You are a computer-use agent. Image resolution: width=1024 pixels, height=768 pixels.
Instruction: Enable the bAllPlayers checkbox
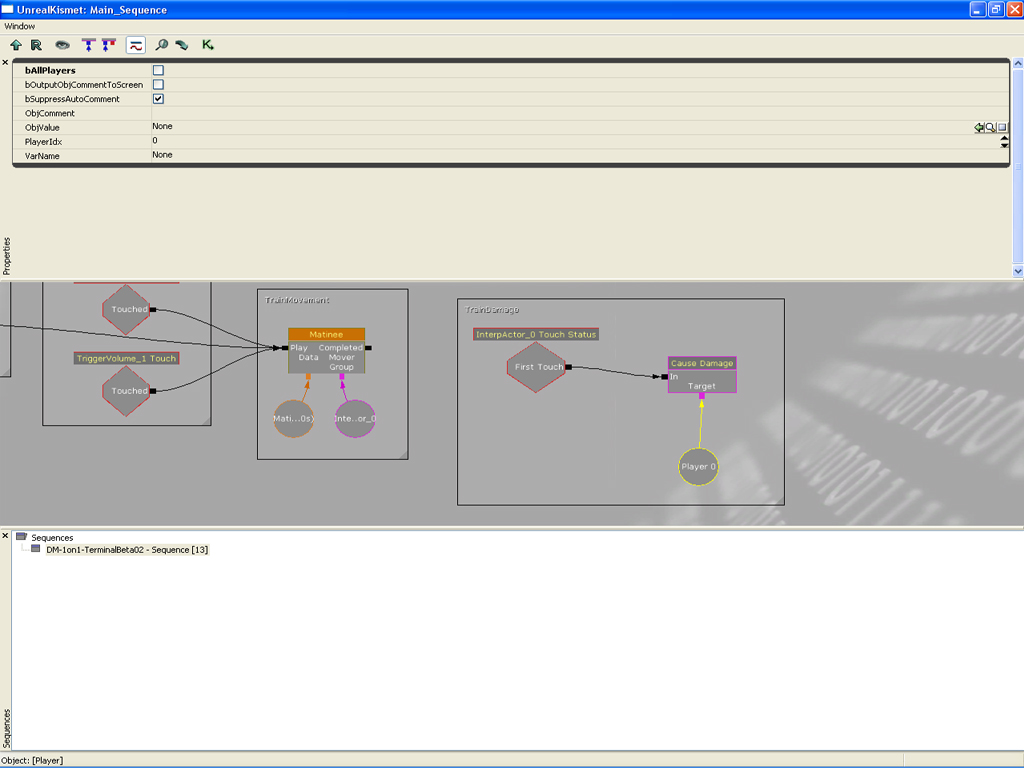click(158, 70)
